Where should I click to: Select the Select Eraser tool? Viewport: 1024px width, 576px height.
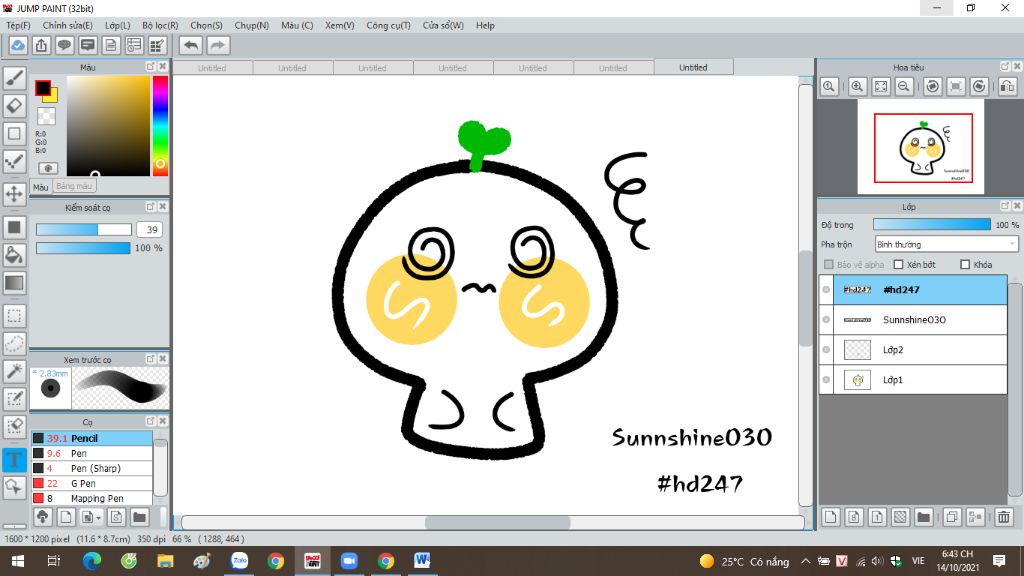click(14, 426)
